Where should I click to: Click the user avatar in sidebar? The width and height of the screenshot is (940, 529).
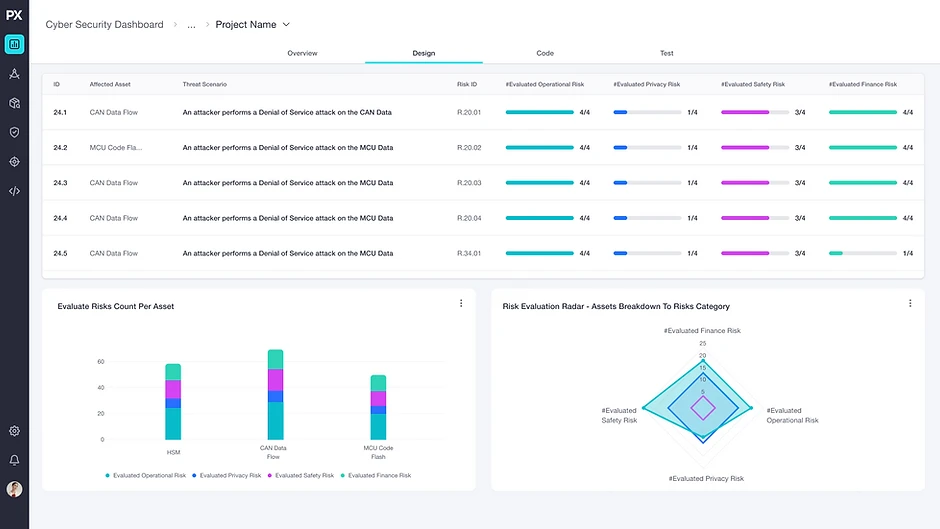[x=14, y=489]
